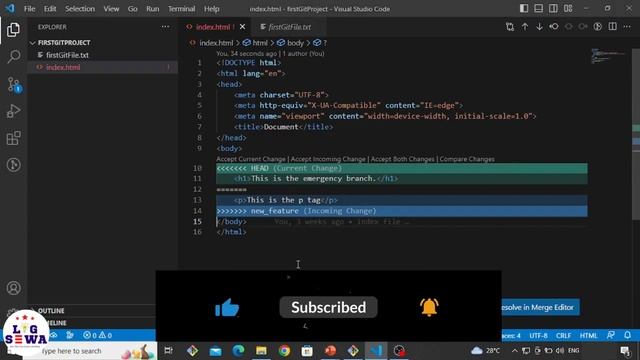640x360 pixels.
Task: Open the html breadcrumb dropdown
Action: (x=255, y=43)
